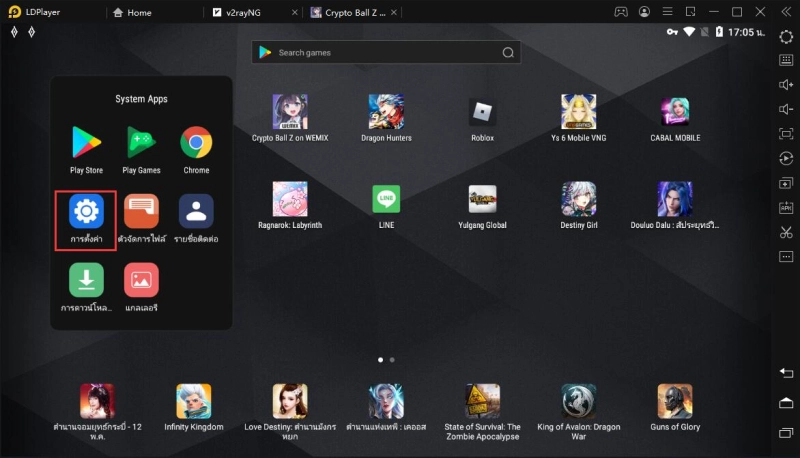The height and width of the screenshot is (458, 800).
Task: Open Guns of Glory recommended game
Action: tap(675, 401)
